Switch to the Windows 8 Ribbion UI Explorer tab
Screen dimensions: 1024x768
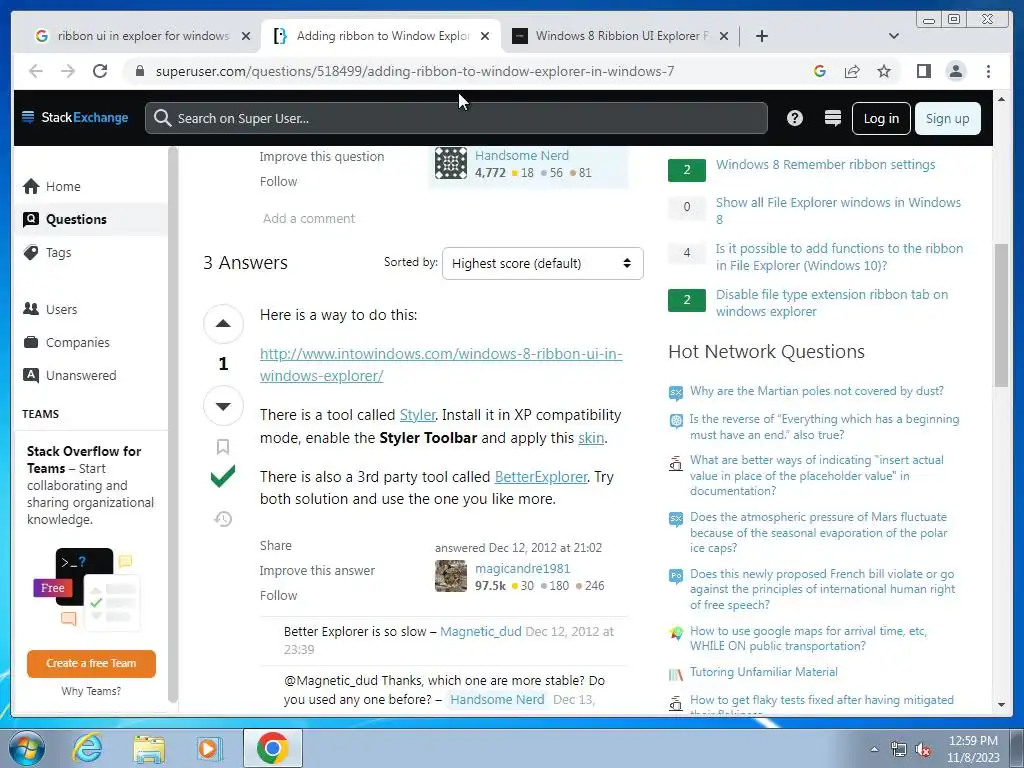(x=620, y=36)
